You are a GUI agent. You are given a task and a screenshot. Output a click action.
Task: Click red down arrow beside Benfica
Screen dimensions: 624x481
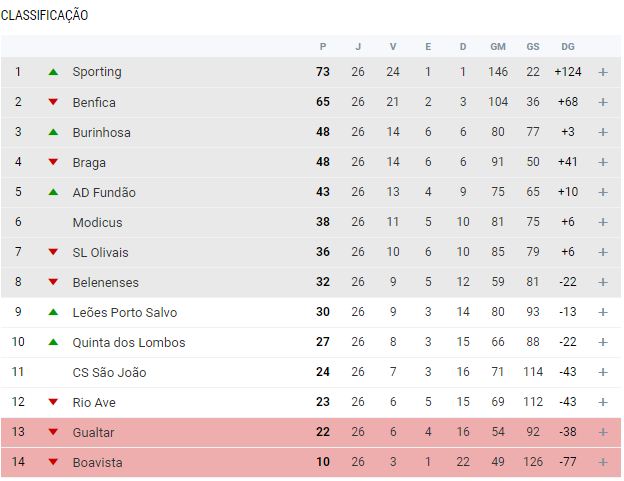coord(53,102)
